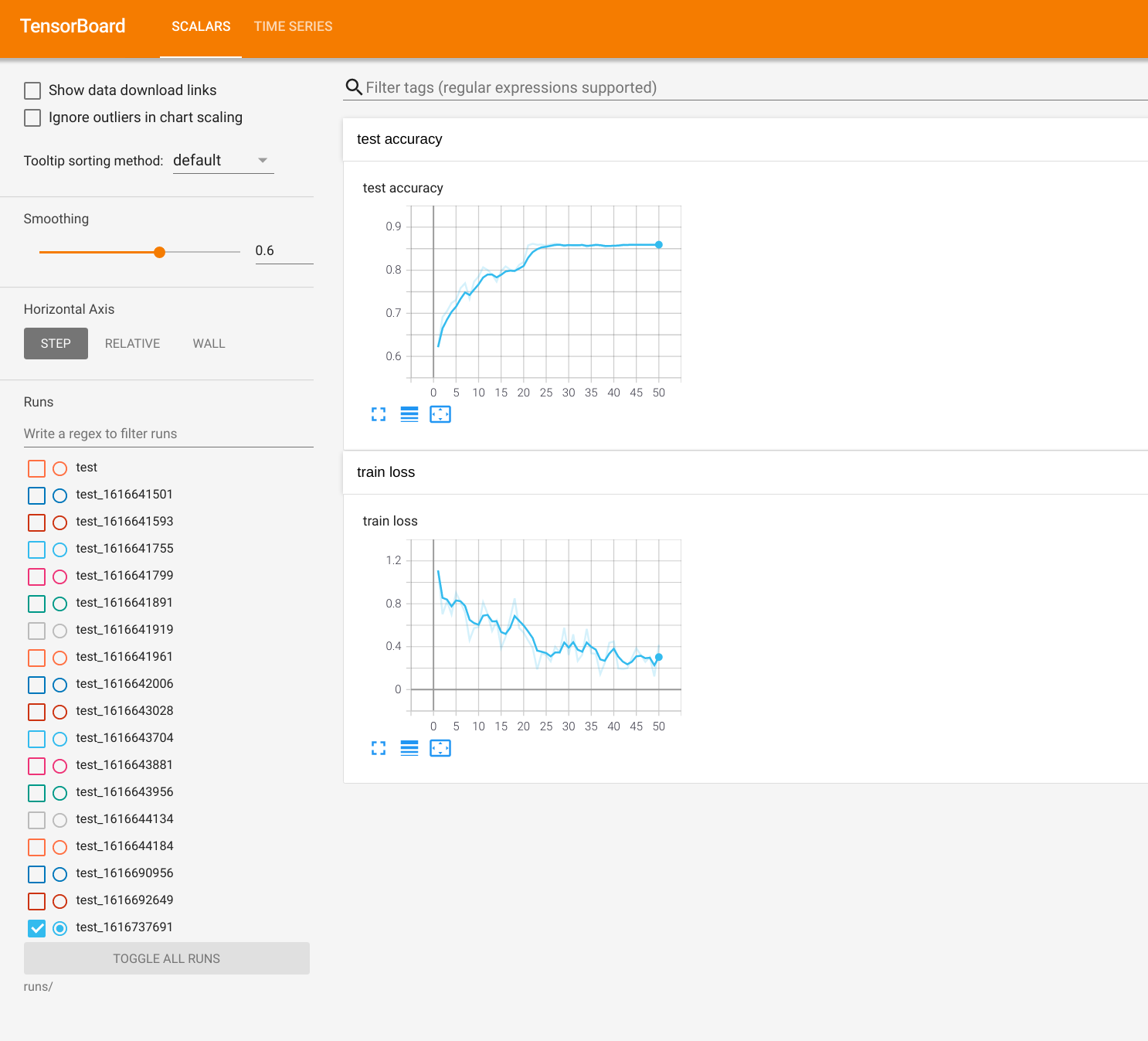Enable Ignore outliers in chart scaling
This screenshot has height=1041, width=1148.
[x=32, y=118]
